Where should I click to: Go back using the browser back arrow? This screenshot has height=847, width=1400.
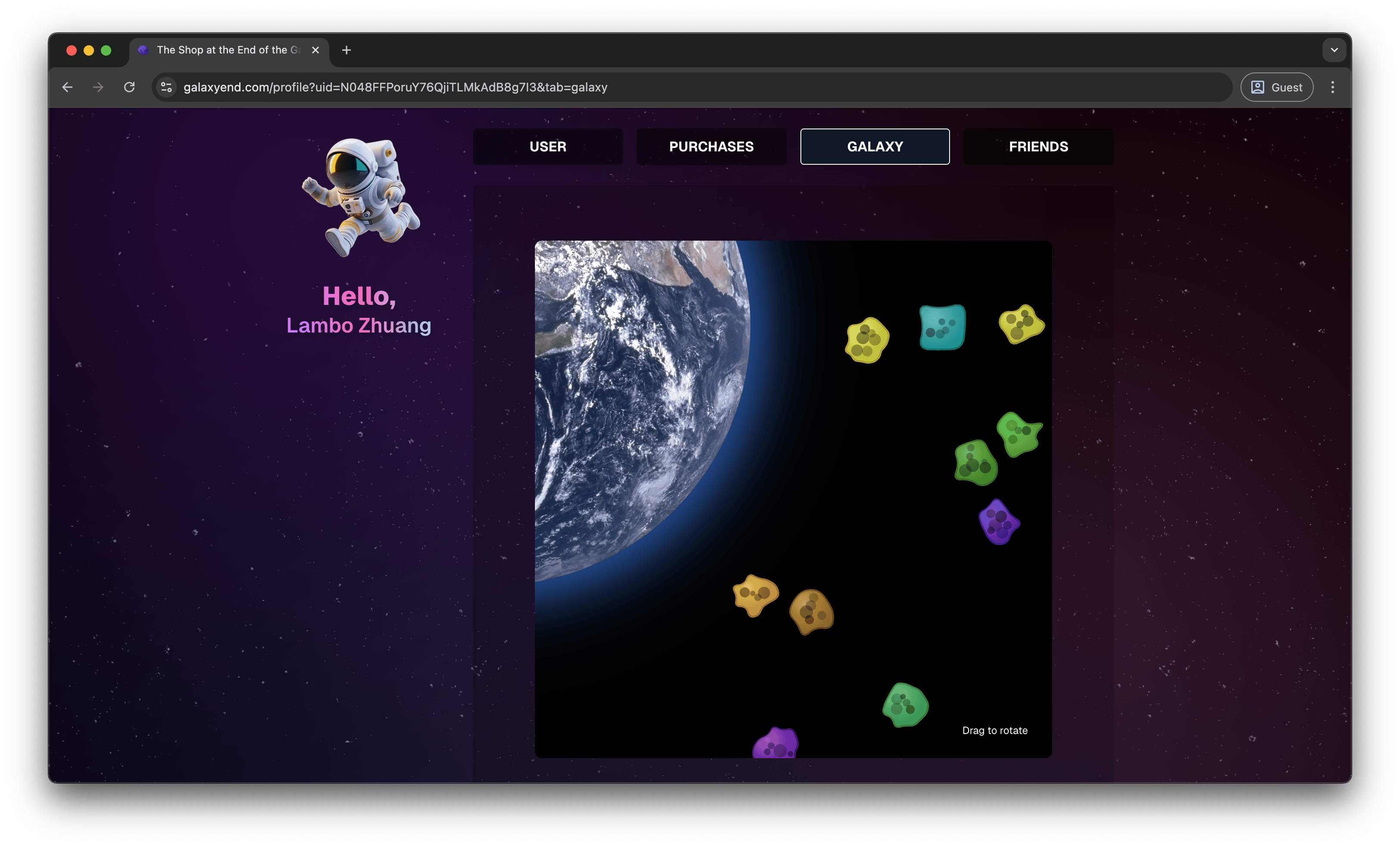point(68,87)
